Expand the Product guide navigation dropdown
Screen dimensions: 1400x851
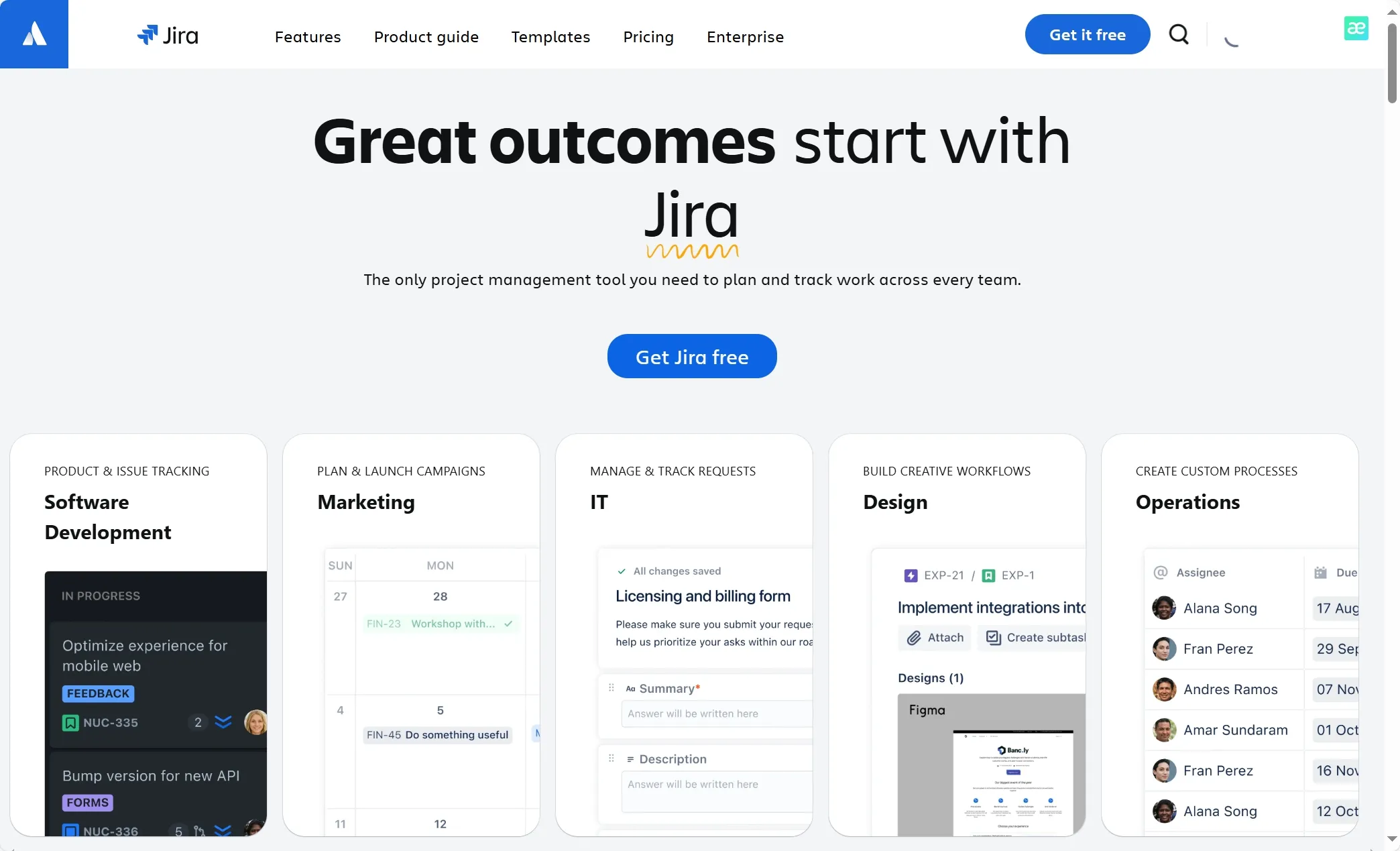(x=425, y=35)
